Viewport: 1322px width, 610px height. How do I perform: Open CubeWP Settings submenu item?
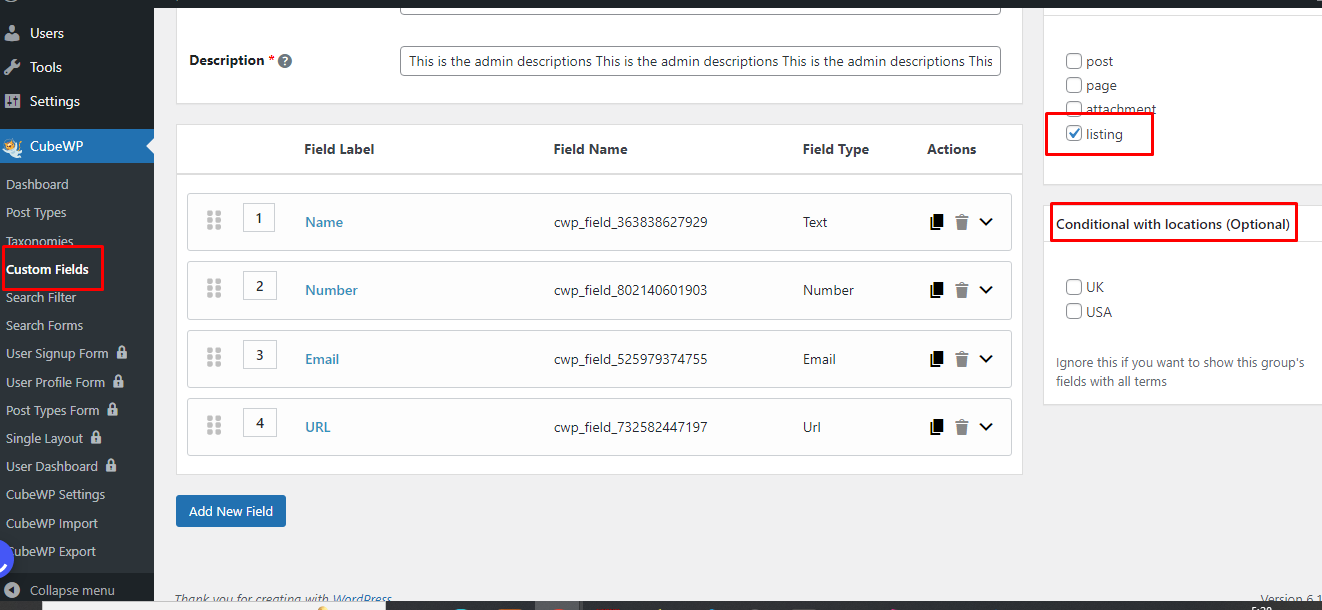(55, 494)
